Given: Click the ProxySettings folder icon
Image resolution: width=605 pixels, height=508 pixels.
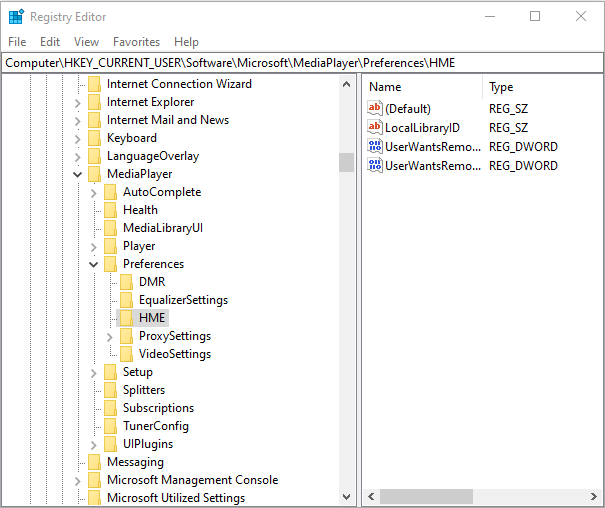Looking at the screenshot, I should pyautogui.click(x=126, y=336).
